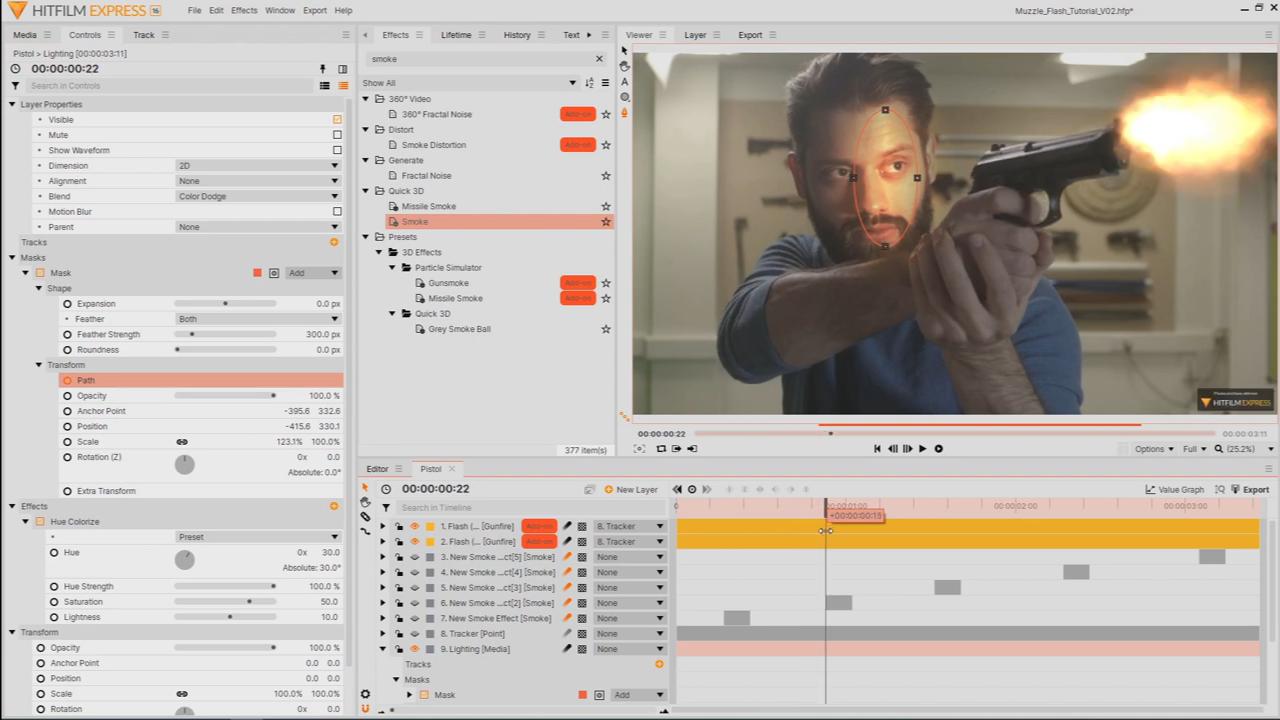Screen dimensions: 1280x720
Task: Select the Path property row
Action: [201, 380]
